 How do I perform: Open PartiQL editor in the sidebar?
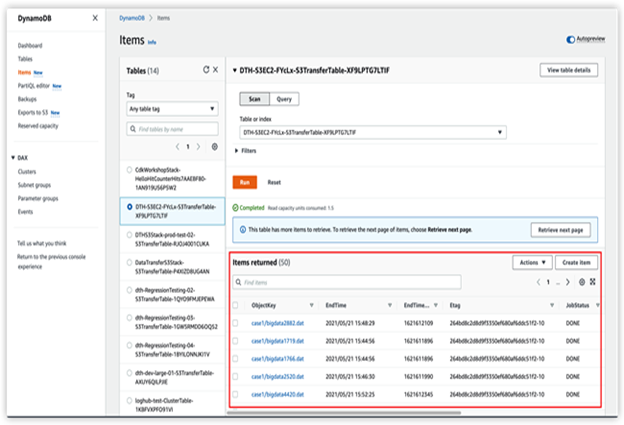click(34, 86)
